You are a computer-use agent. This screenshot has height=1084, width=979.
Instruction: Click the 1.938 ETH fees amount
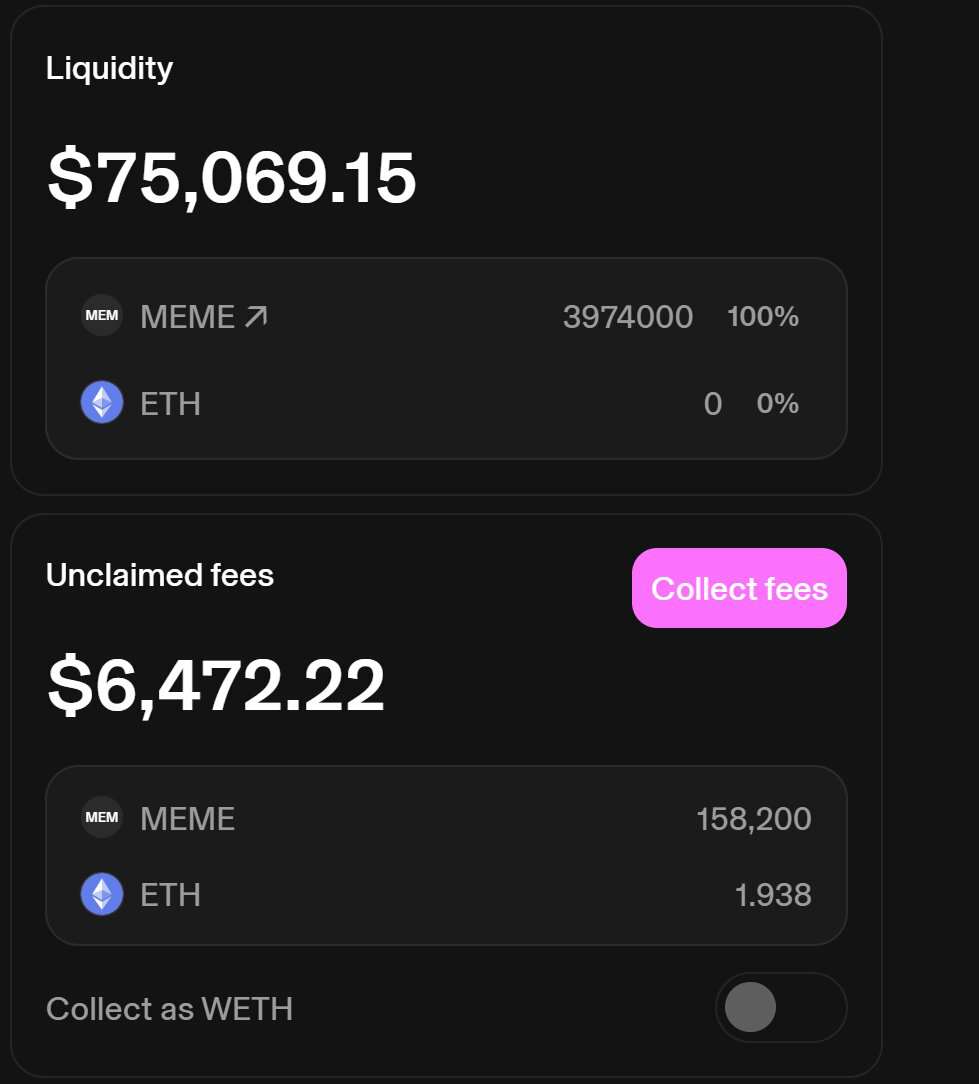(773, 895)
